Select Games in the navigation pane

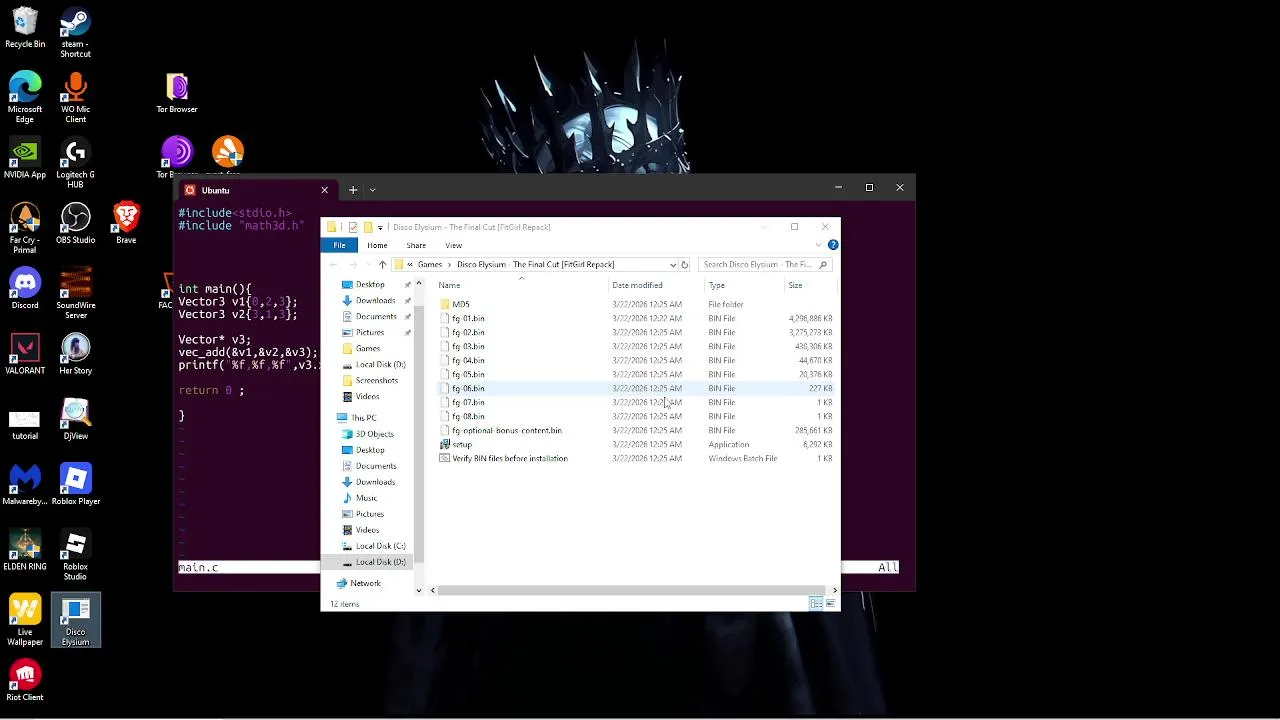(x=368, y=349)
